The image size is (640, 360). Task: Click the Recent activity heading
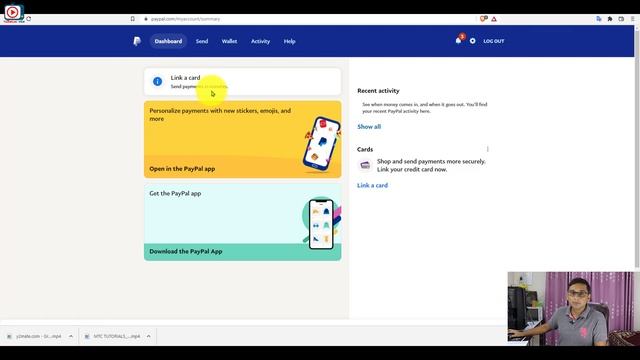pos(378,91)
